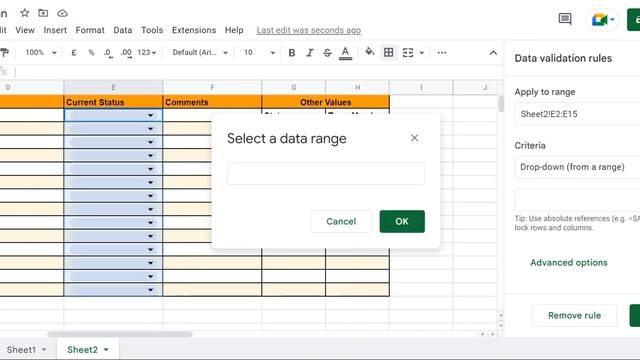Open comment history icon
The width and height of the screenshot is (640, 360).
[x=565, y=19]
